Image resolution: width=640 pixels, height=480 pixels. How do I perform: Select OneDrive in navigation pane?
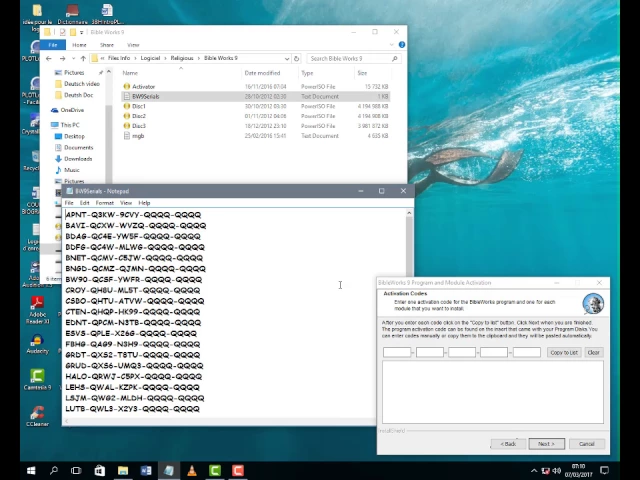pyautogui.click(x=68, y=110)
